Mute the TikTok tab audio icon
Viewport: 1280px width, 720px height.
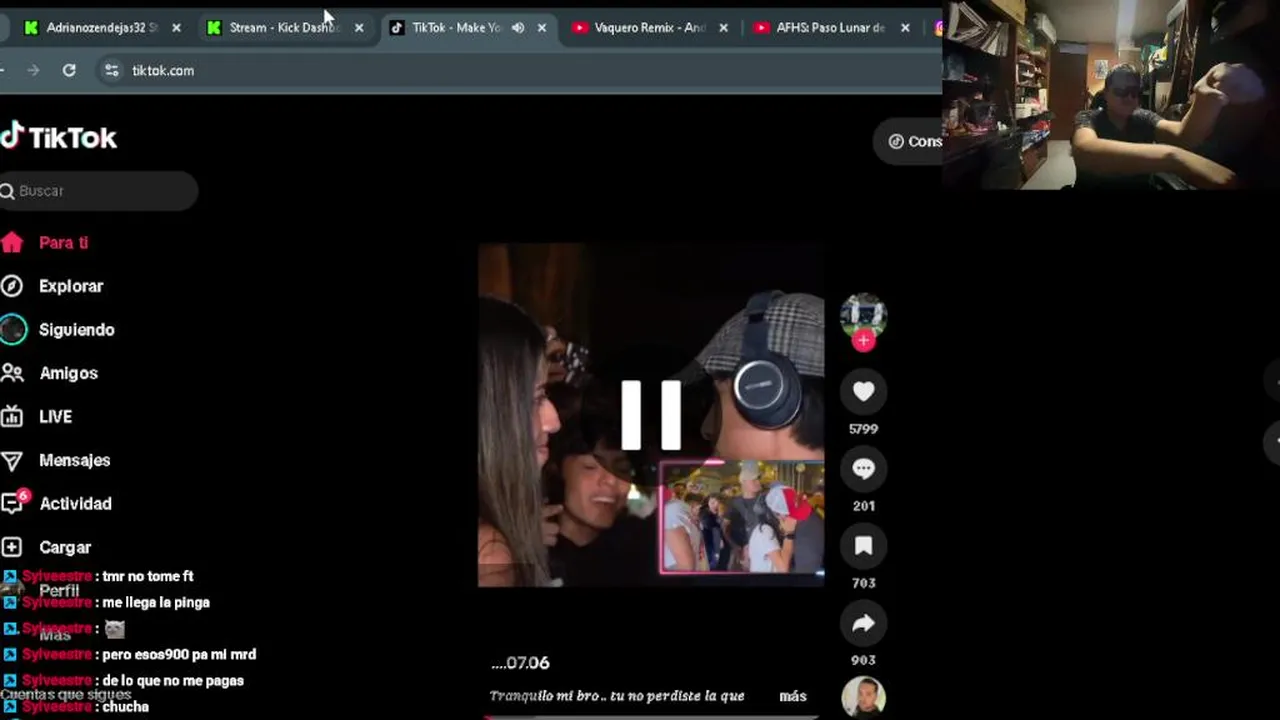518,28
